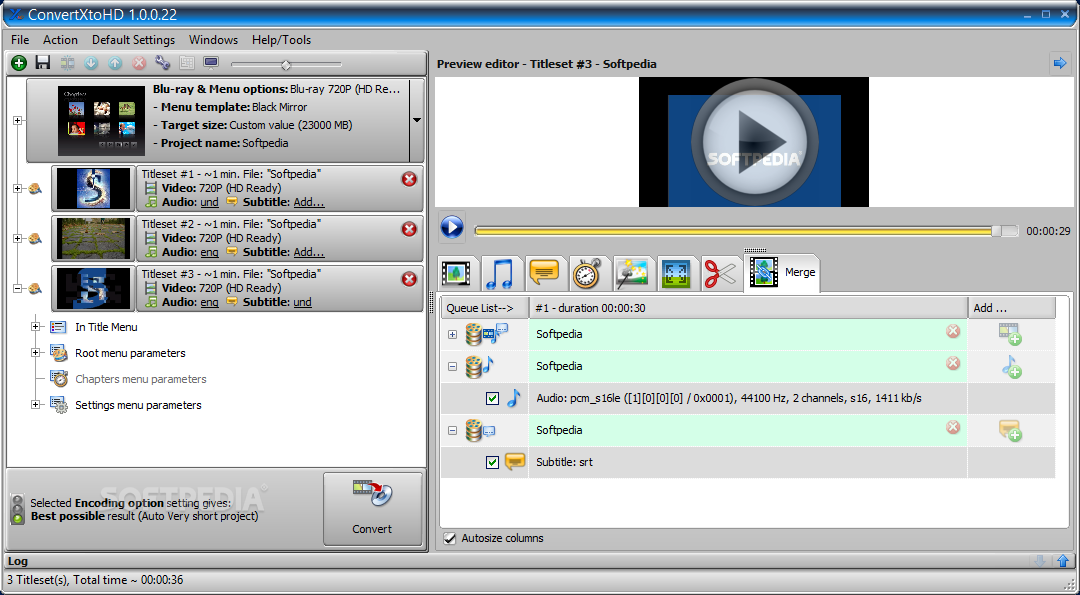Click the green Add file toolbar icon
The height and width of the screenshot is (595, 1080).
pos(19,63)
